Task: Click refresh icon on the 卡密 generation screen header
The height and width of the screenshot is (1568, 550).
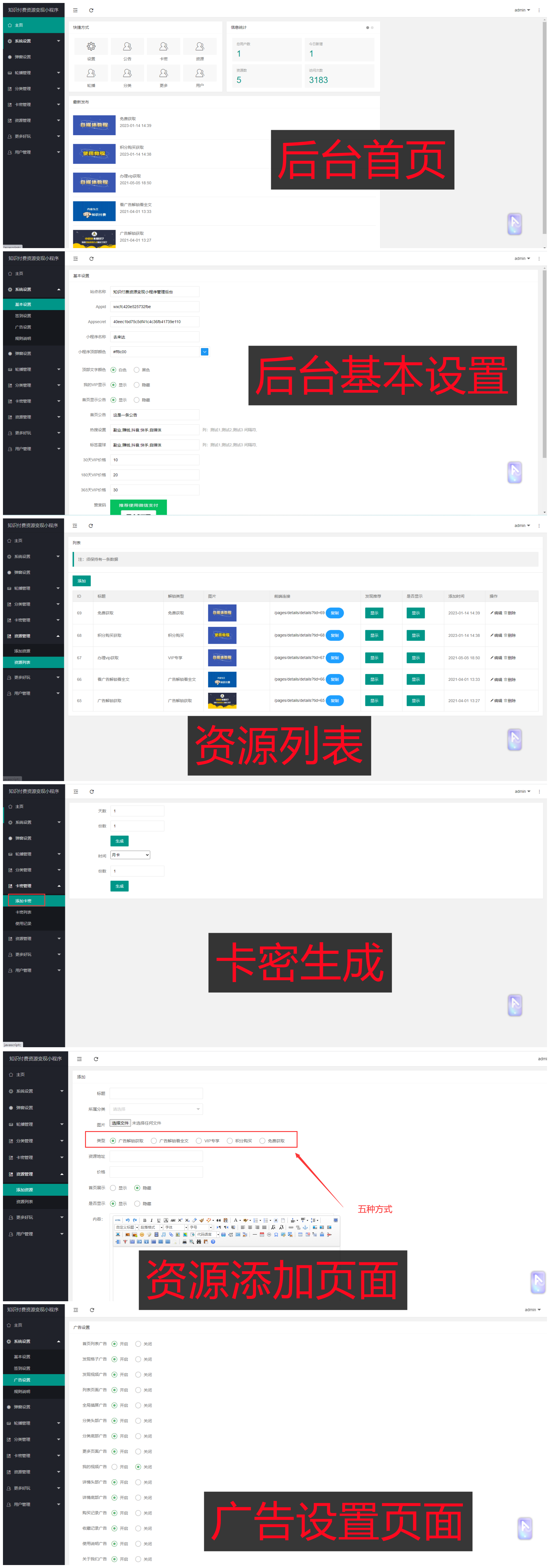Action: coord(92,792)
